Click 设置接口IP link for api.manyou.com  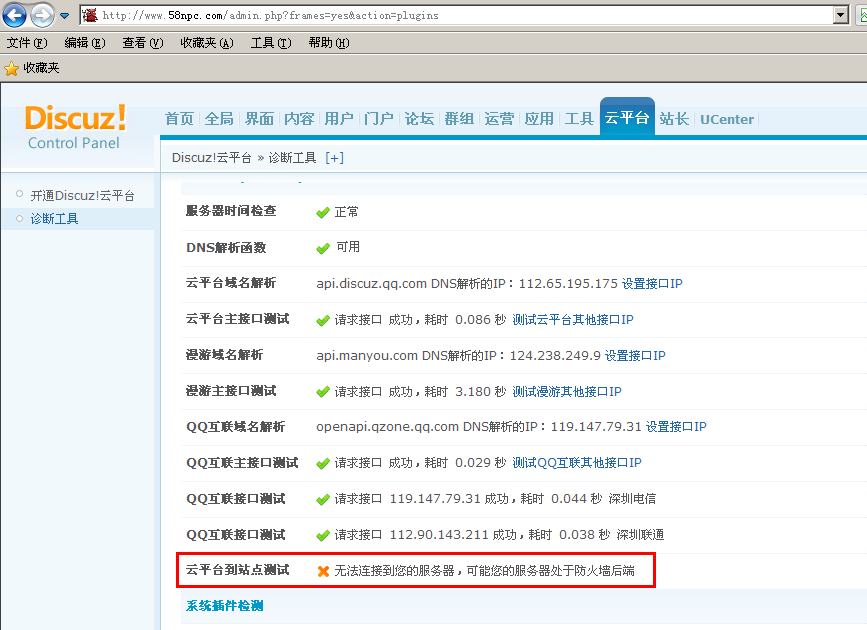pos(635,356)
